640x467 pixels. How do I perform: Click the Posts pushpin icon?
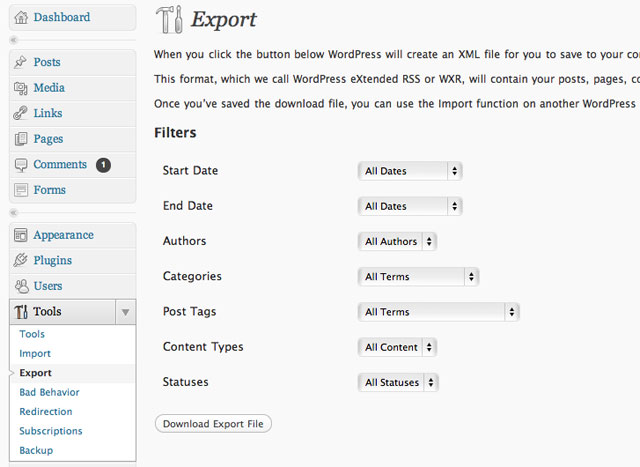tap(20, 62)
